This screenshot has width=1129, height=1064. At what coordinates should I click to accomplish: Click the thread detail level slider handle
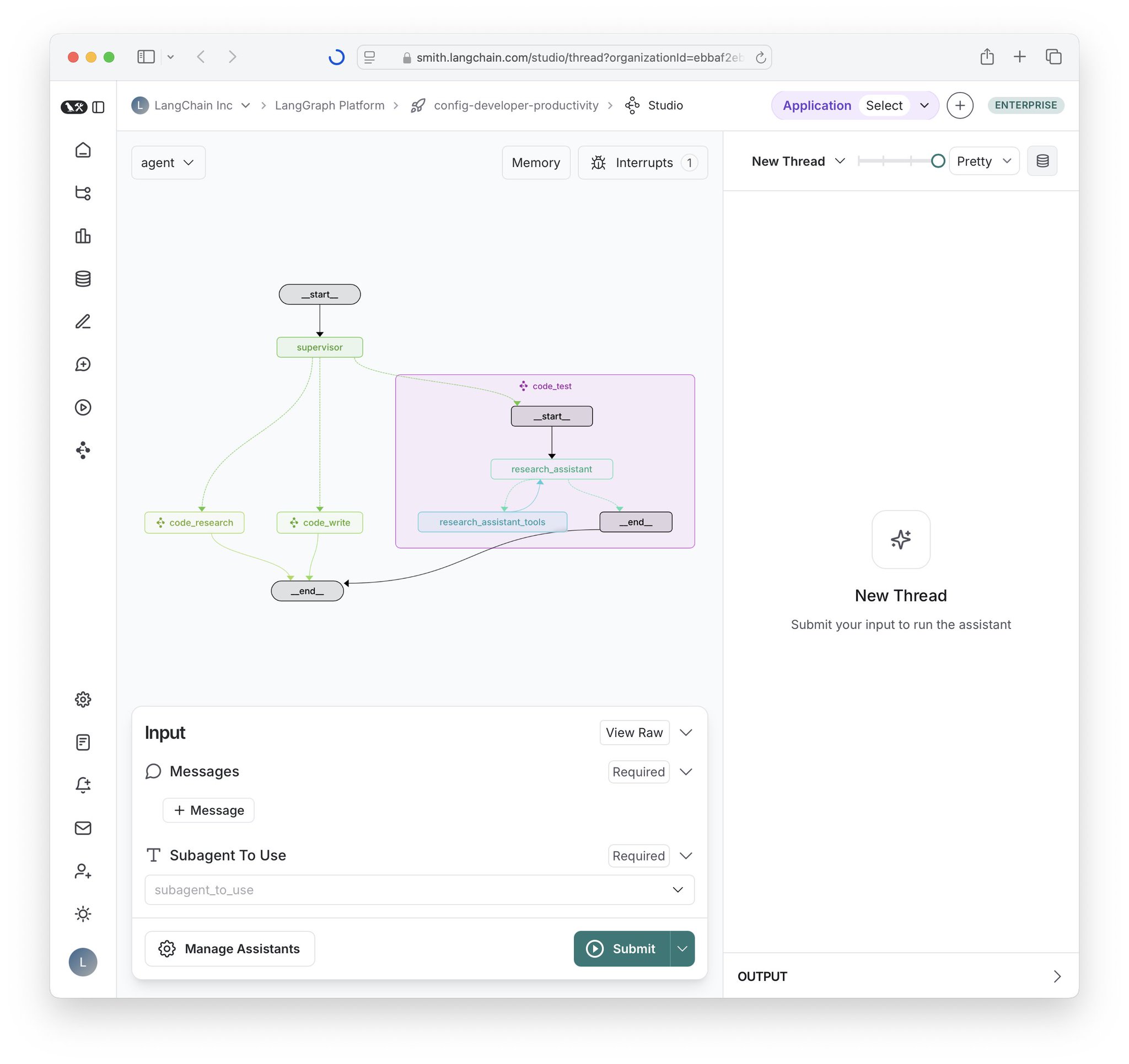pyautogui.click(x=938, y=162)
